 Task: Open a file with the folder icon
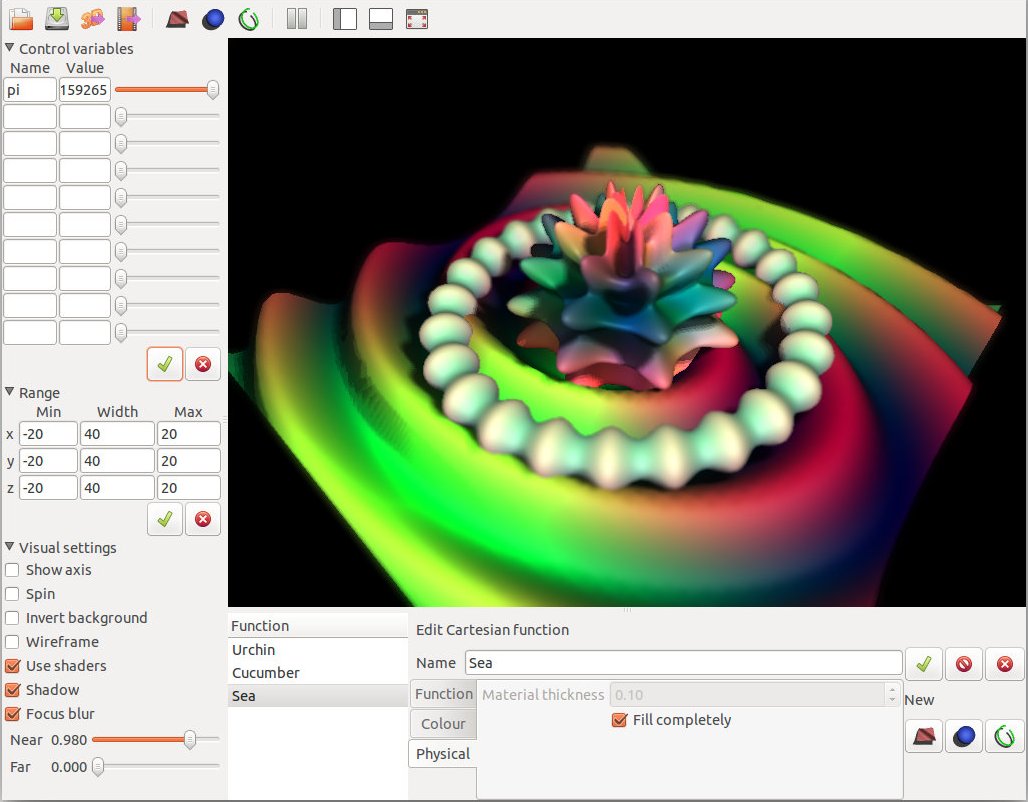tap(21, 19)
